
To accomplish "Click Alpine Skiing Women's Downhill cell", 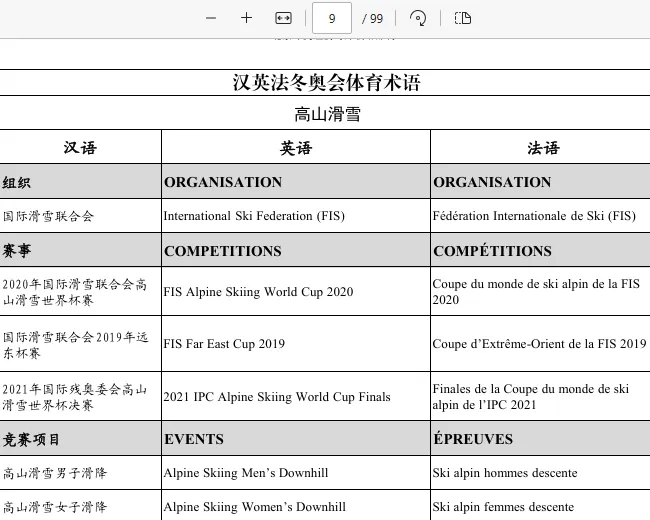I will (296, 506).
